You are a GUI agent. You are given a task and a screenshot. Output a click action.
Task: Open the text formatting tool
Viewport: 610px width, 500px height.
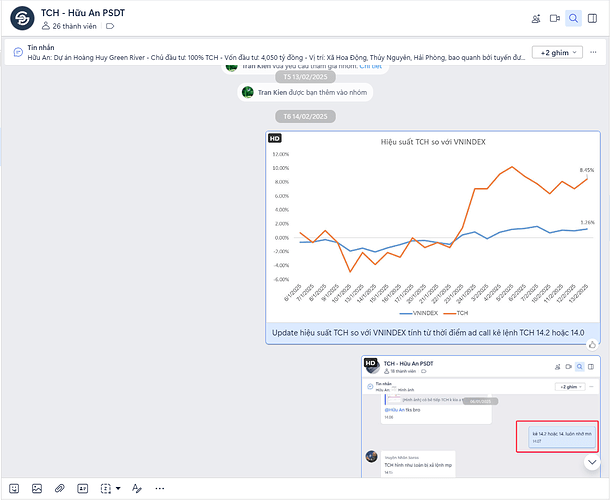pos(135,488)
